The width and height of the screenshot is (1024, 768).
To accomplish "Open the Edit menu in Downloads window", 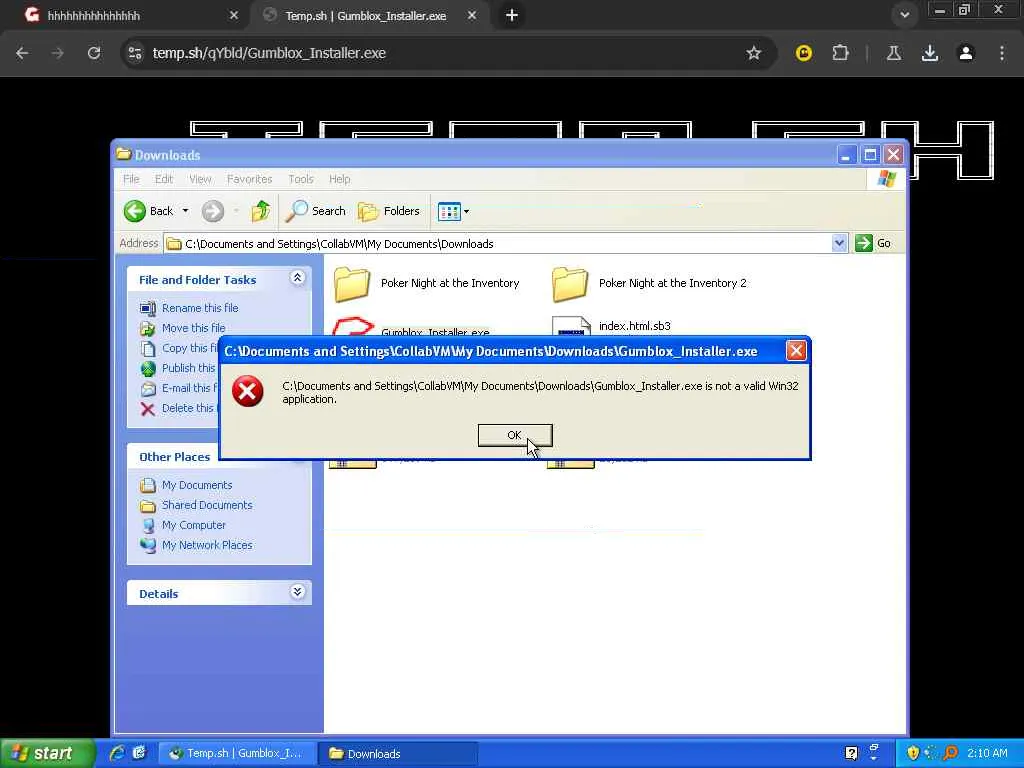I will tap(164, 179).
